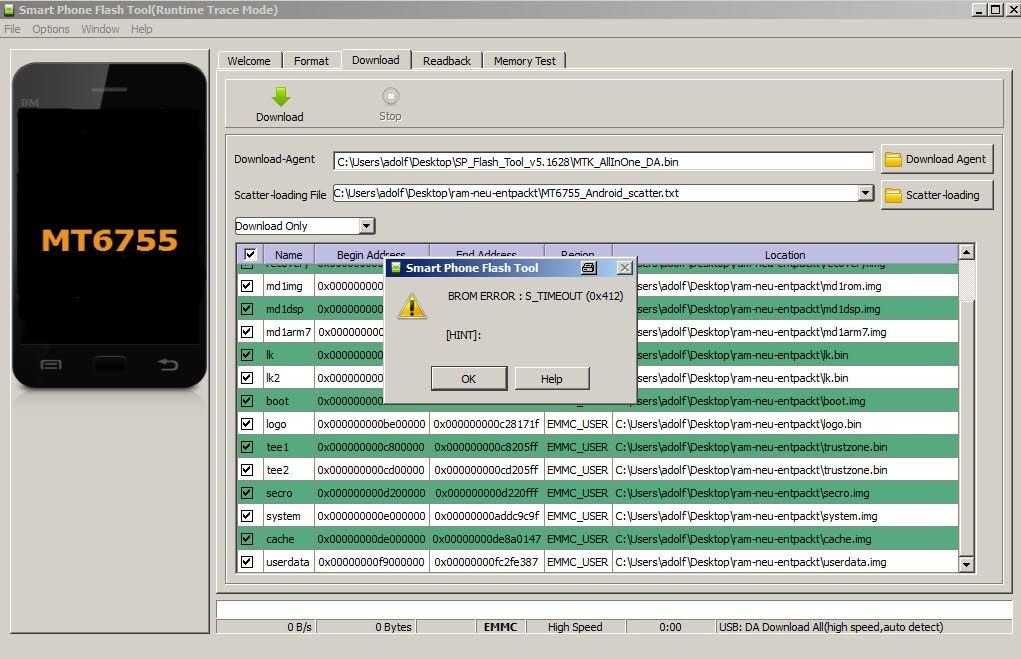Click the Name column header
Screen dimensions: 1021x659
[x=288, y=255]
